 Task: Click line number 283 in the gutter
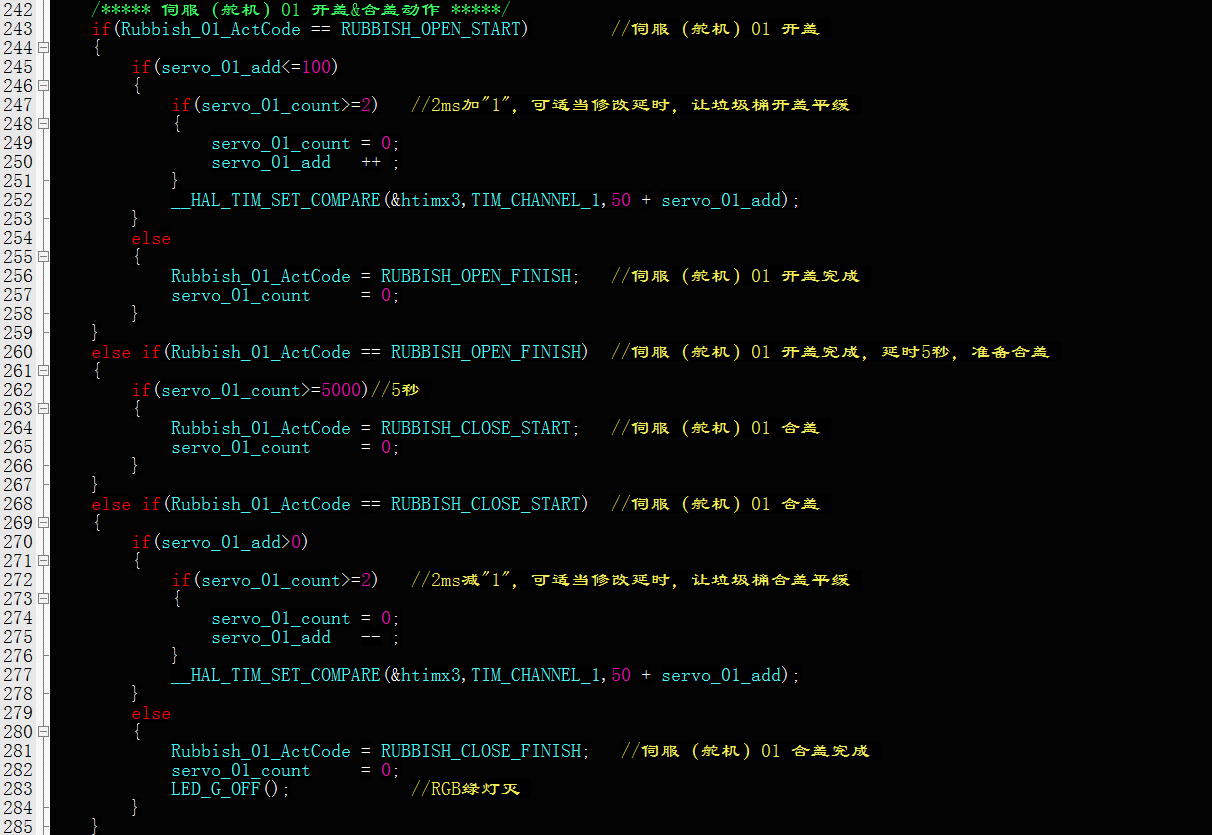pos(18,789)
